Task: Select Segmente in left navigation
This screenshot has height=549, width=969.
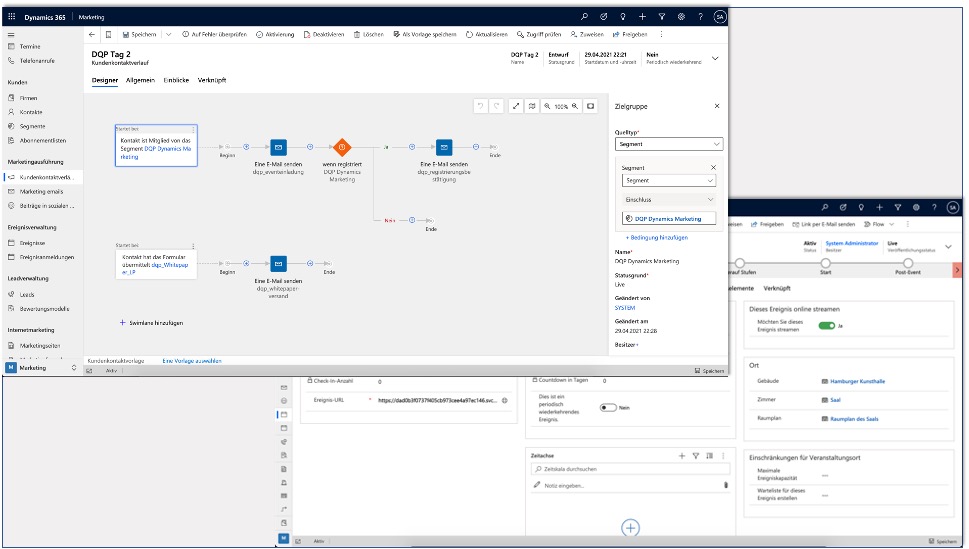Action: click(33, 126)
